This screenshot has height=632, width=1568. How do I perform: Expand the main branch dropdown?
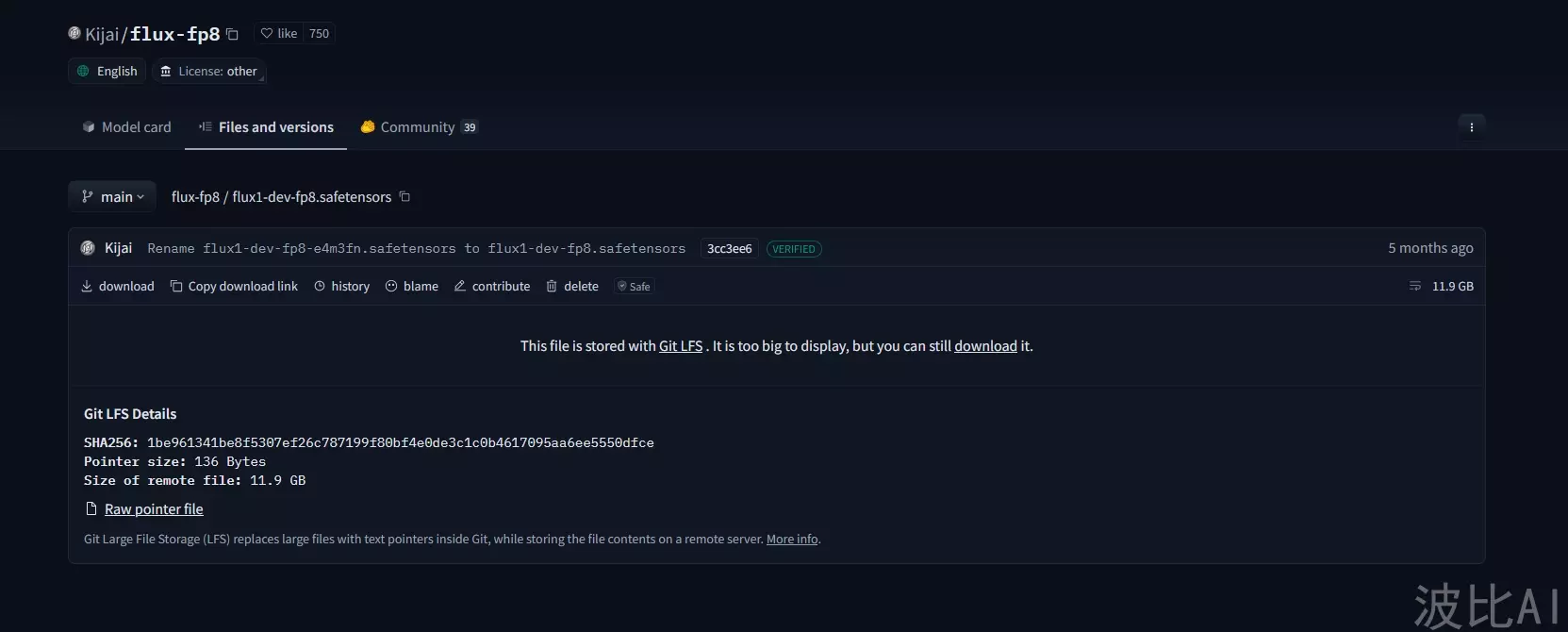pyautogui.click(x=112, y=196)
